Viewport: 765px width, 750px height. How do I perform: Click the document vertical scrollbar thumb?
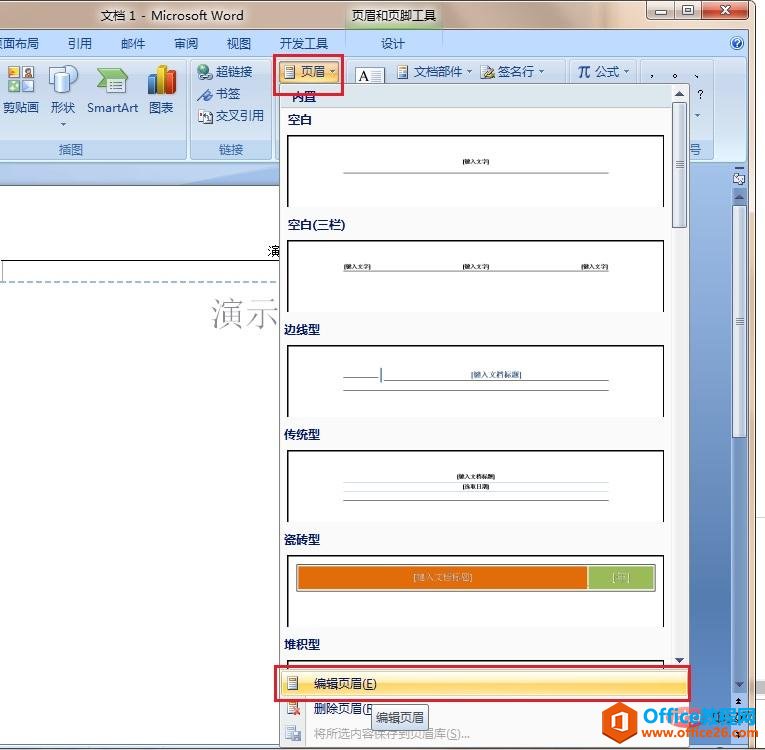pyautogui.click(x=740, y=321)
